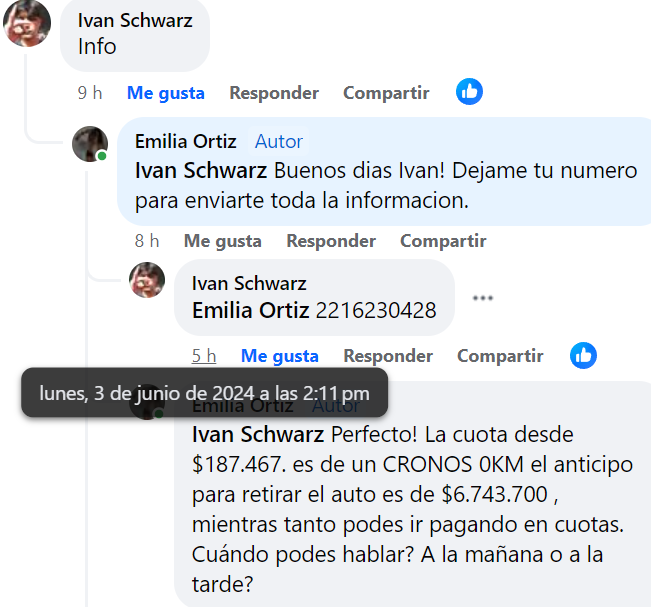651x607 pixels.
Task: Click the Emilia Ortiz mention before the phone number
Action: point(250,310)
